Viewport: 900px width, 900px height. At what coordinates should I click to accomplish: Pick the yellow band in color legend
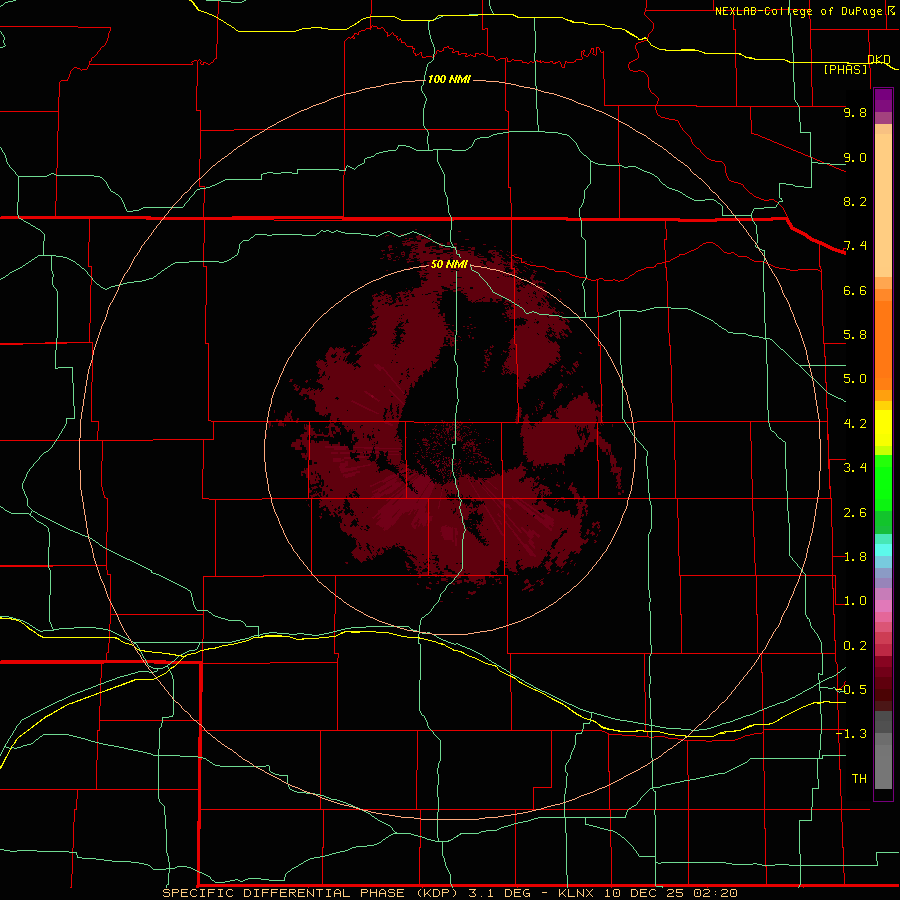(x=883, y=428)
